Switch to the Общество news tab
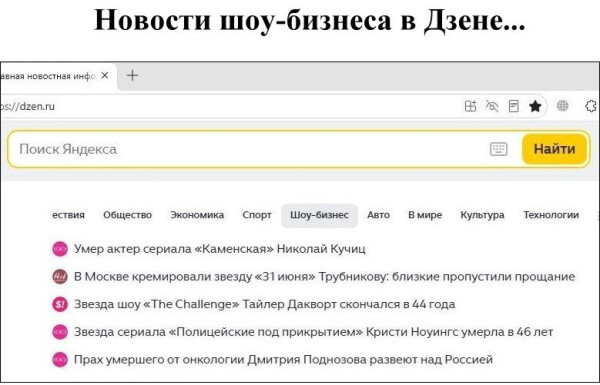This screenshot has height=385, width=600. tap(127, 215)
